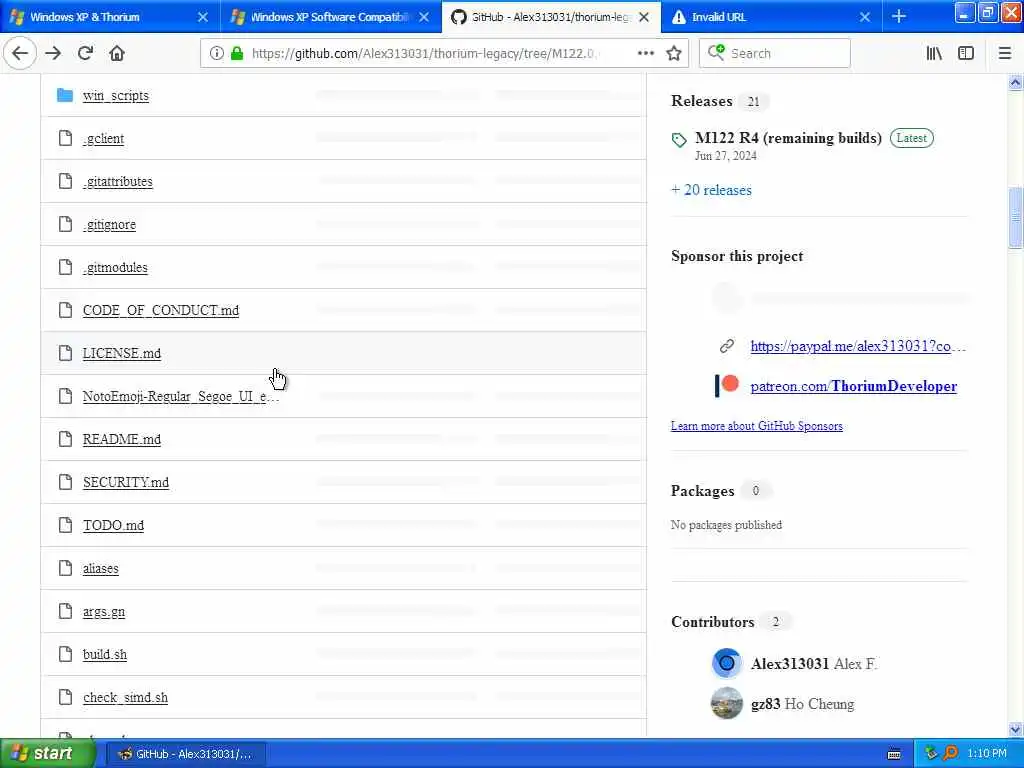Open check_simd.sh script
The image size is (1024, 768).
coord(125,697)
